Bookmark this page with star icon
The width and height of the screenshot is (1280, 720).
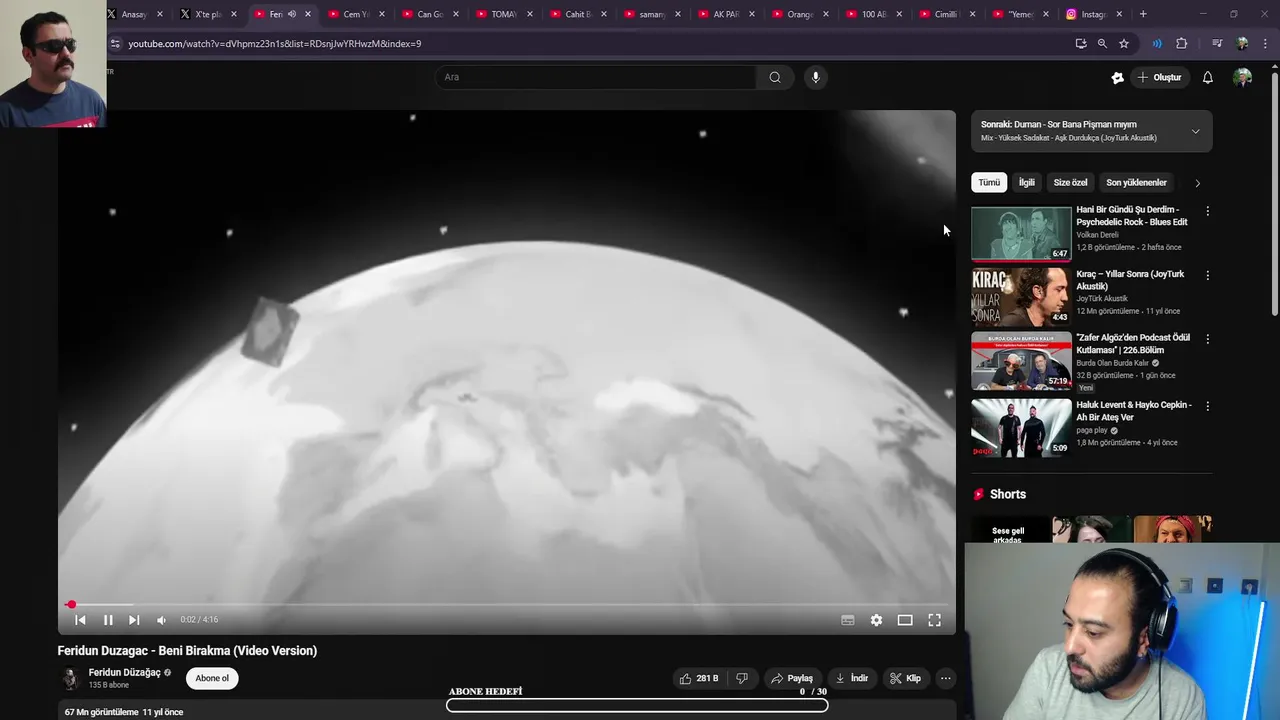(x=1124, y=44)
